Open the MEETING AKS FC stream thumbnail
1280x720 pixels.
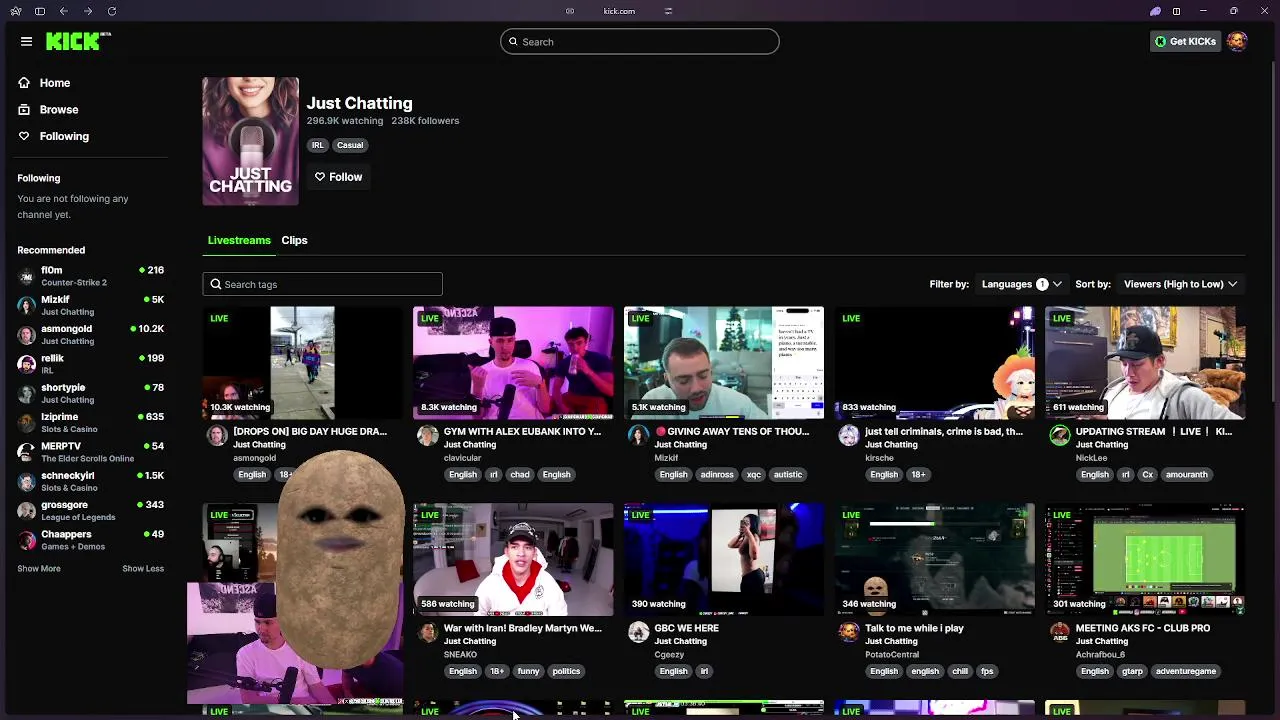click(1145, 559)
